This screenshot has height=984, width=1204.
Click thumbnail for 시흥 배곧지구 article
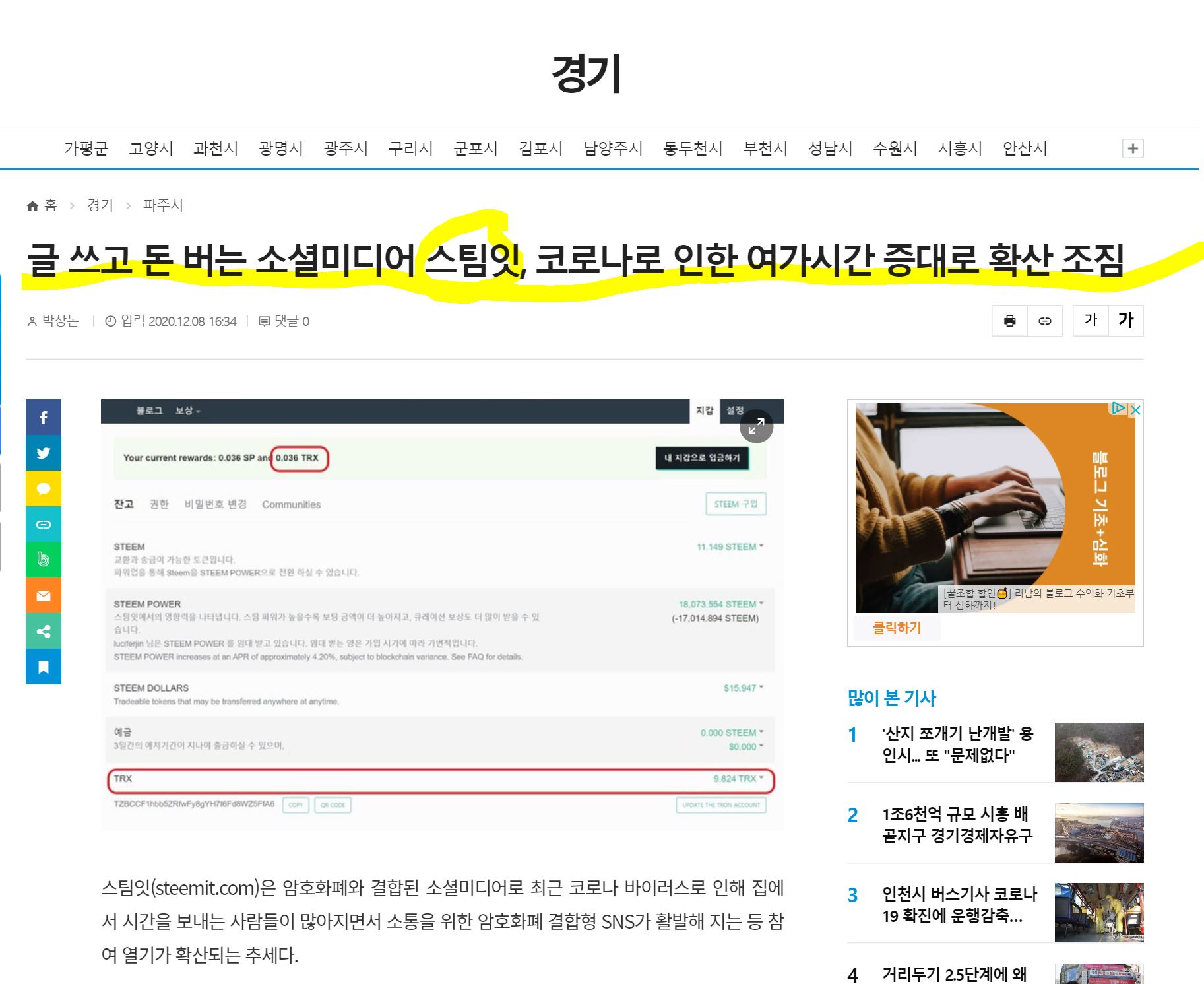coord(1099,833)
